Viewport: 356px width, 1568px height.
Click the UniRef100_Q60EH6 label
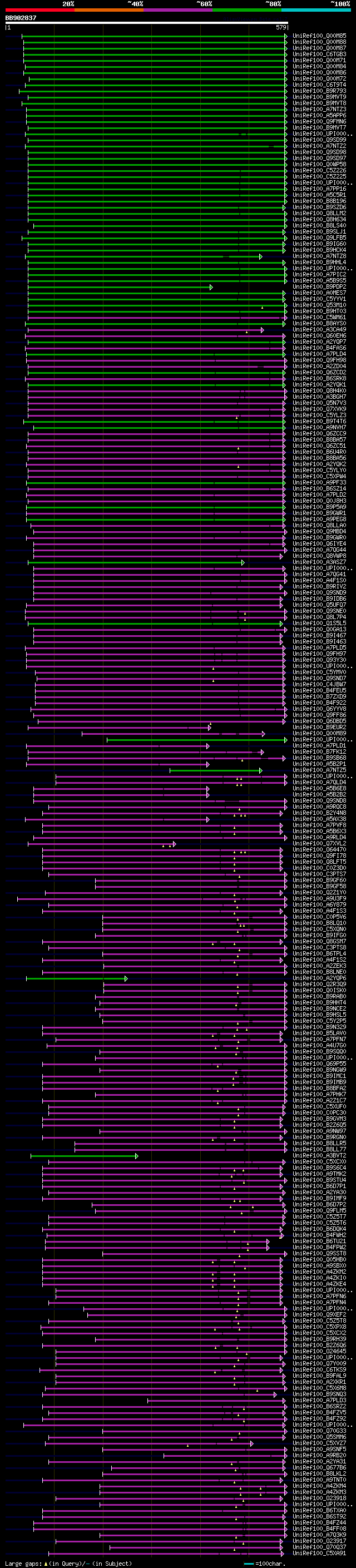click(x=319, y=335)
